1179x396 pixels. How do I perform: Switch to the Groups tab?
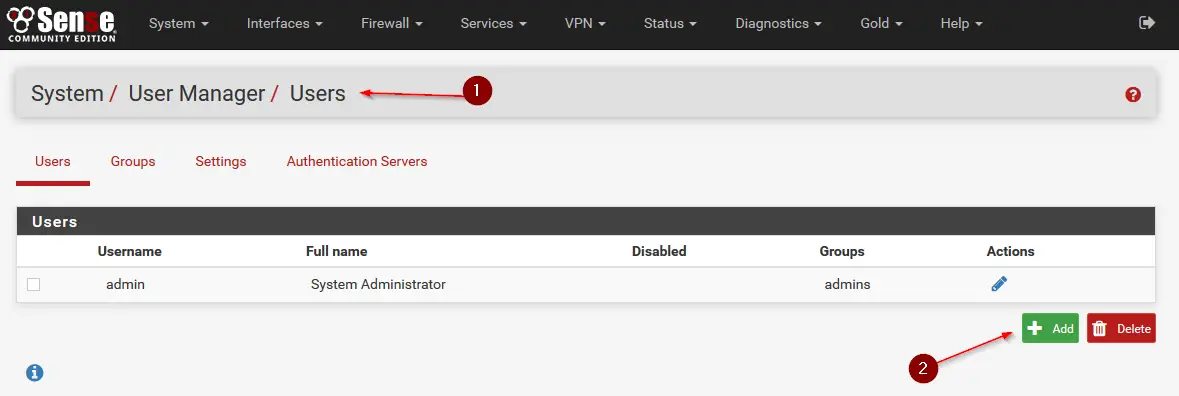click(133, 162)
